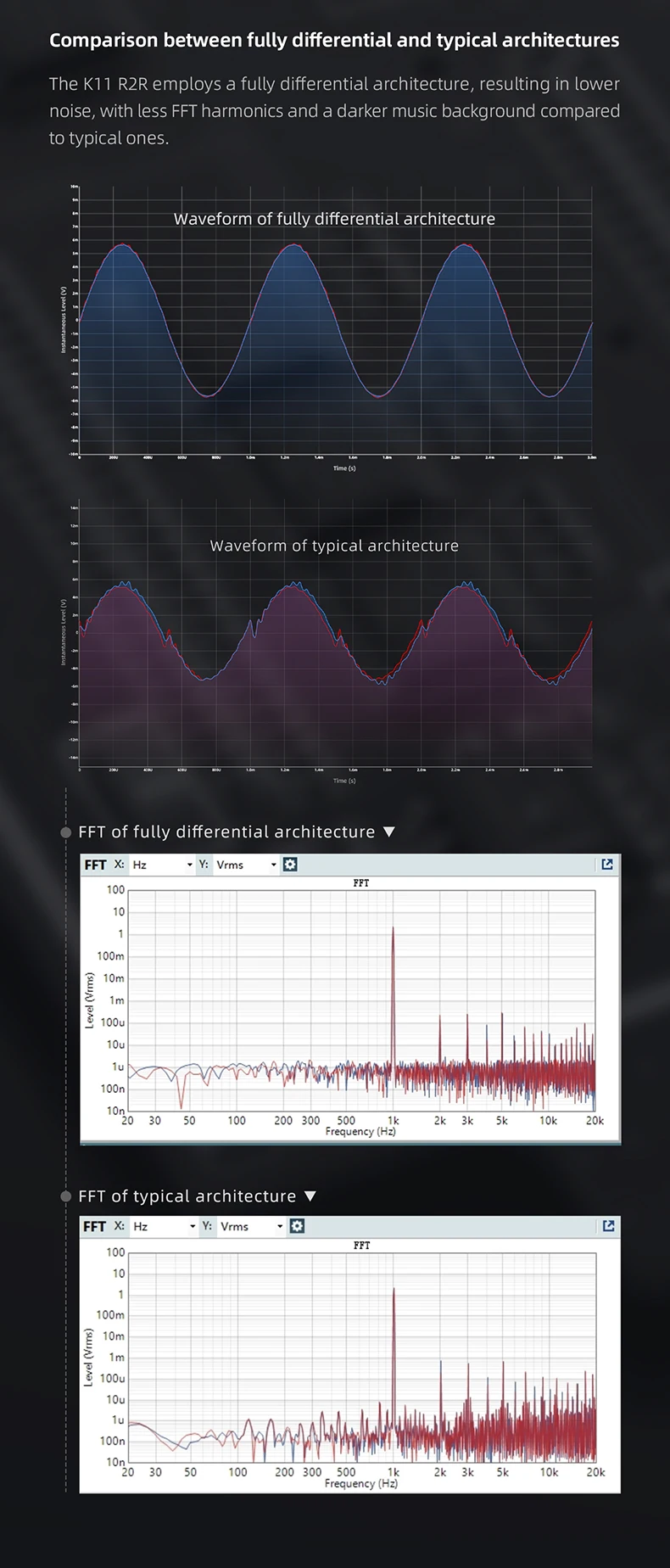Click triangle after 'FFT of typical architecture'

tap(310, 1196)
